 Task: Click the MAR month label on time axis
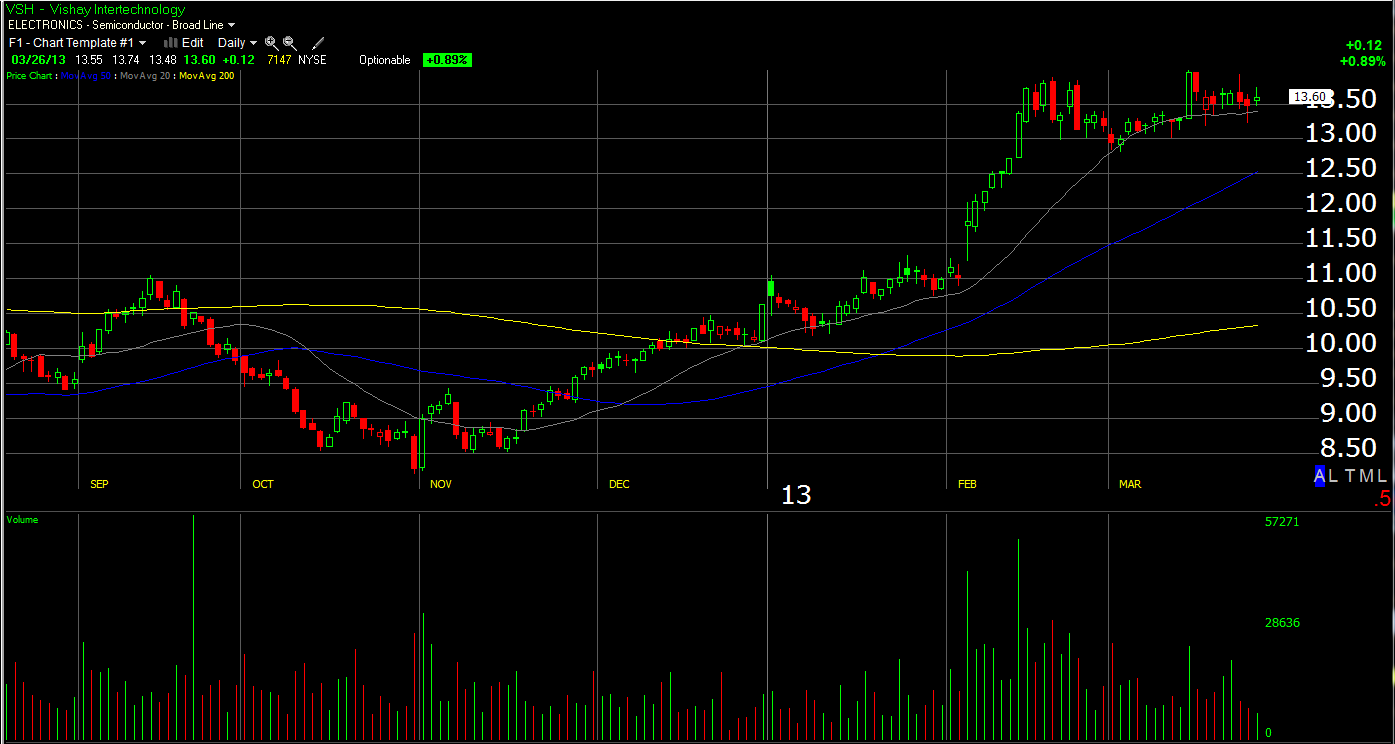pyautogui.click(x=1130, y=484)
